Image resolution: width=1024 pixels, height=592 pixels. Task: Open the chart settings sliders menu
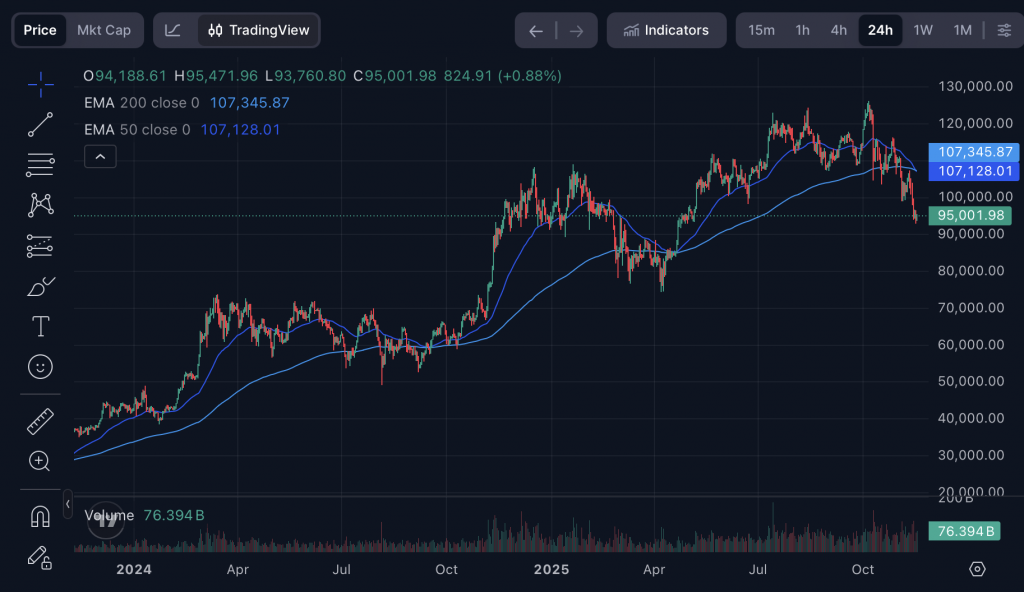pos(1003,30)
